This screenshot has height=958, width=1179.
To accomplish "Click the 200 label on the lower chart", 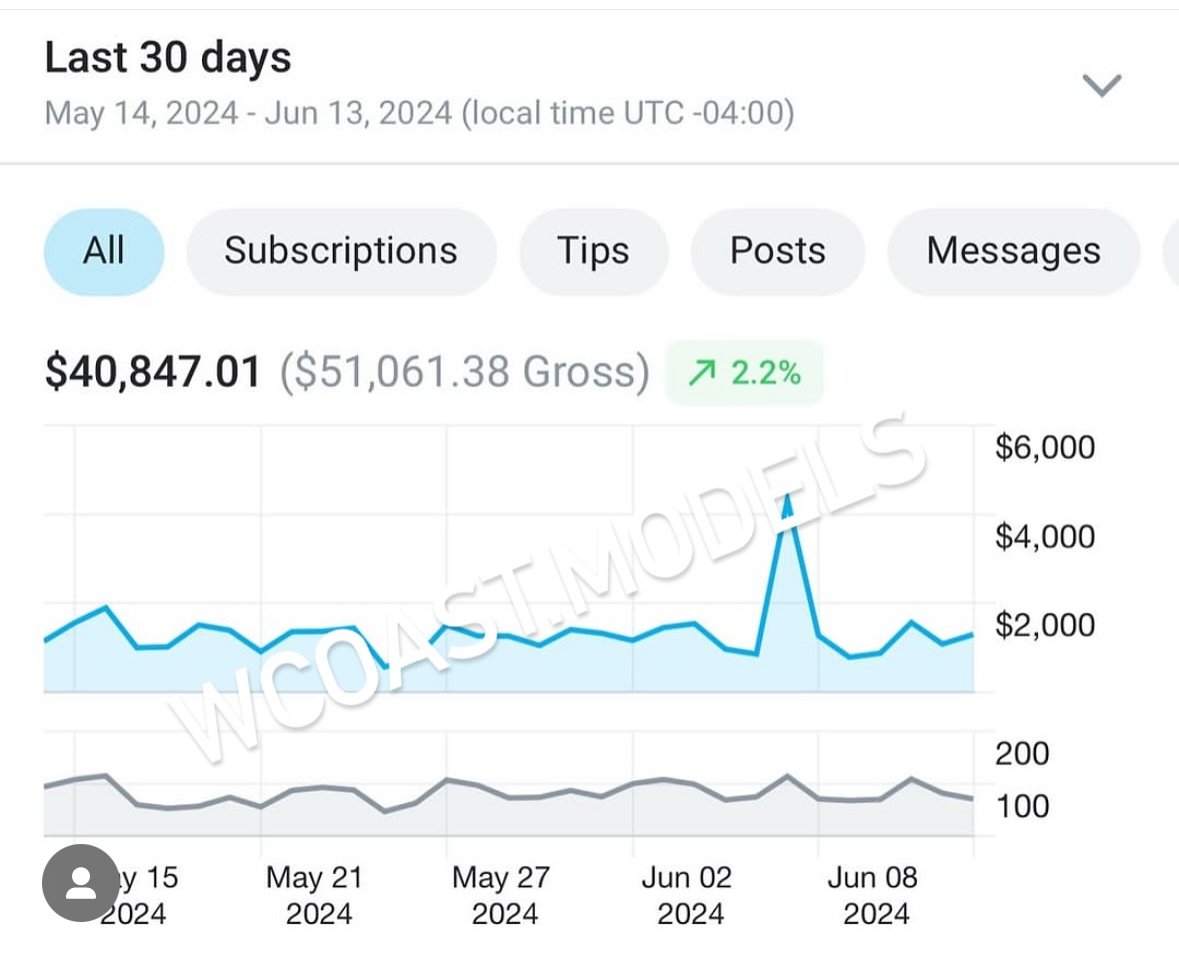I will click(1022, 753).
